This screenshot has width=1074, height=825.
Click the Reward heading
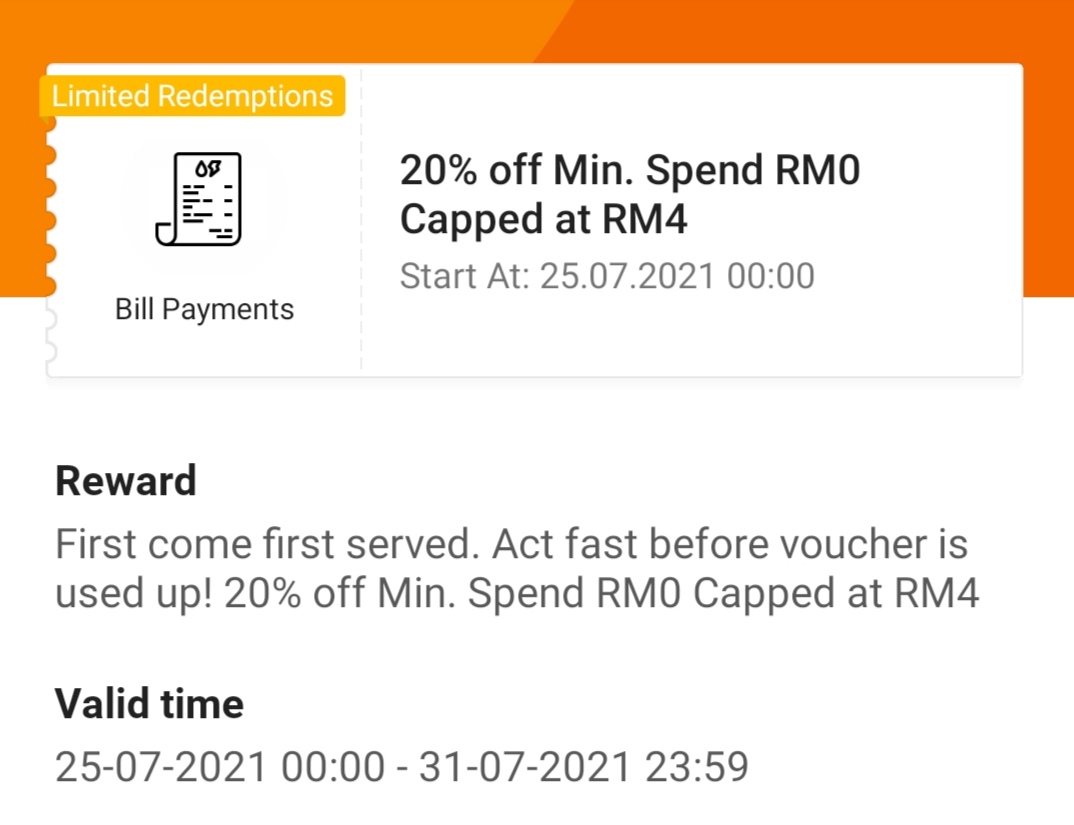pyautogui.click(x=126, y=481)
